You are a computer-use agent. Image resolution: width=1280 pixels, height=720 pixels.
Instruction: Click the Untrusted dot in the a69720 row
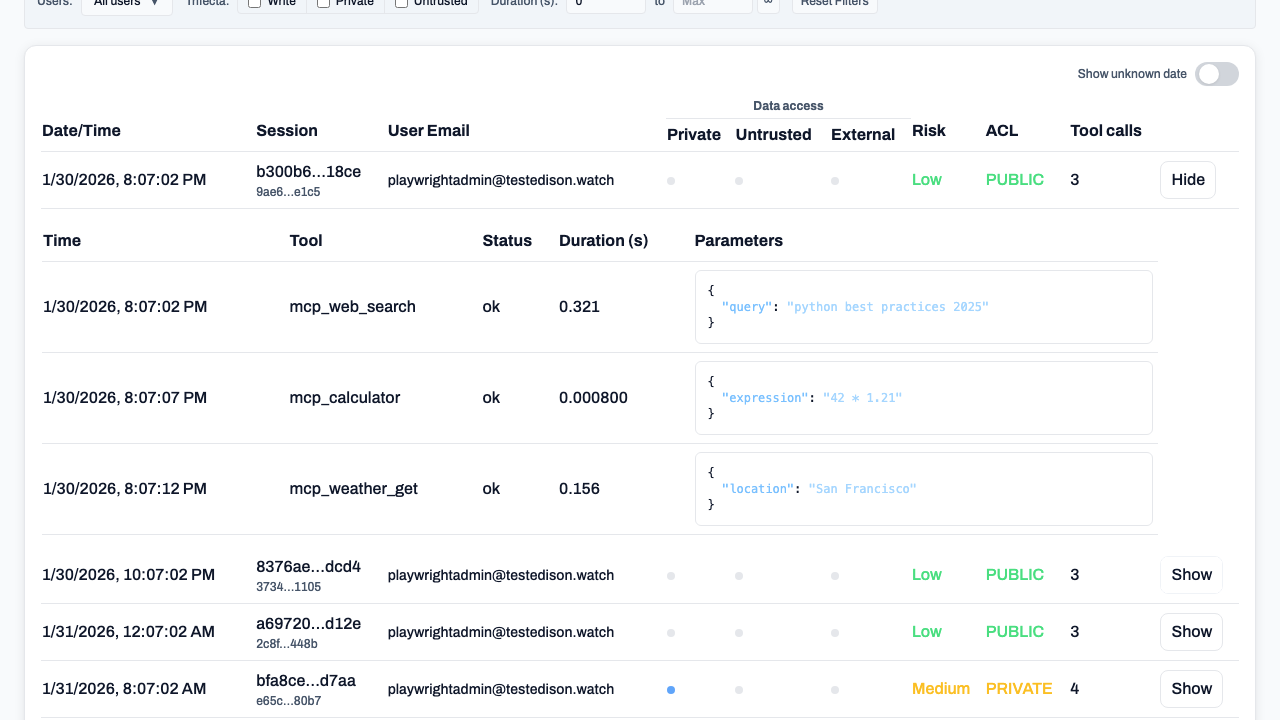click(x=738, y=633)
